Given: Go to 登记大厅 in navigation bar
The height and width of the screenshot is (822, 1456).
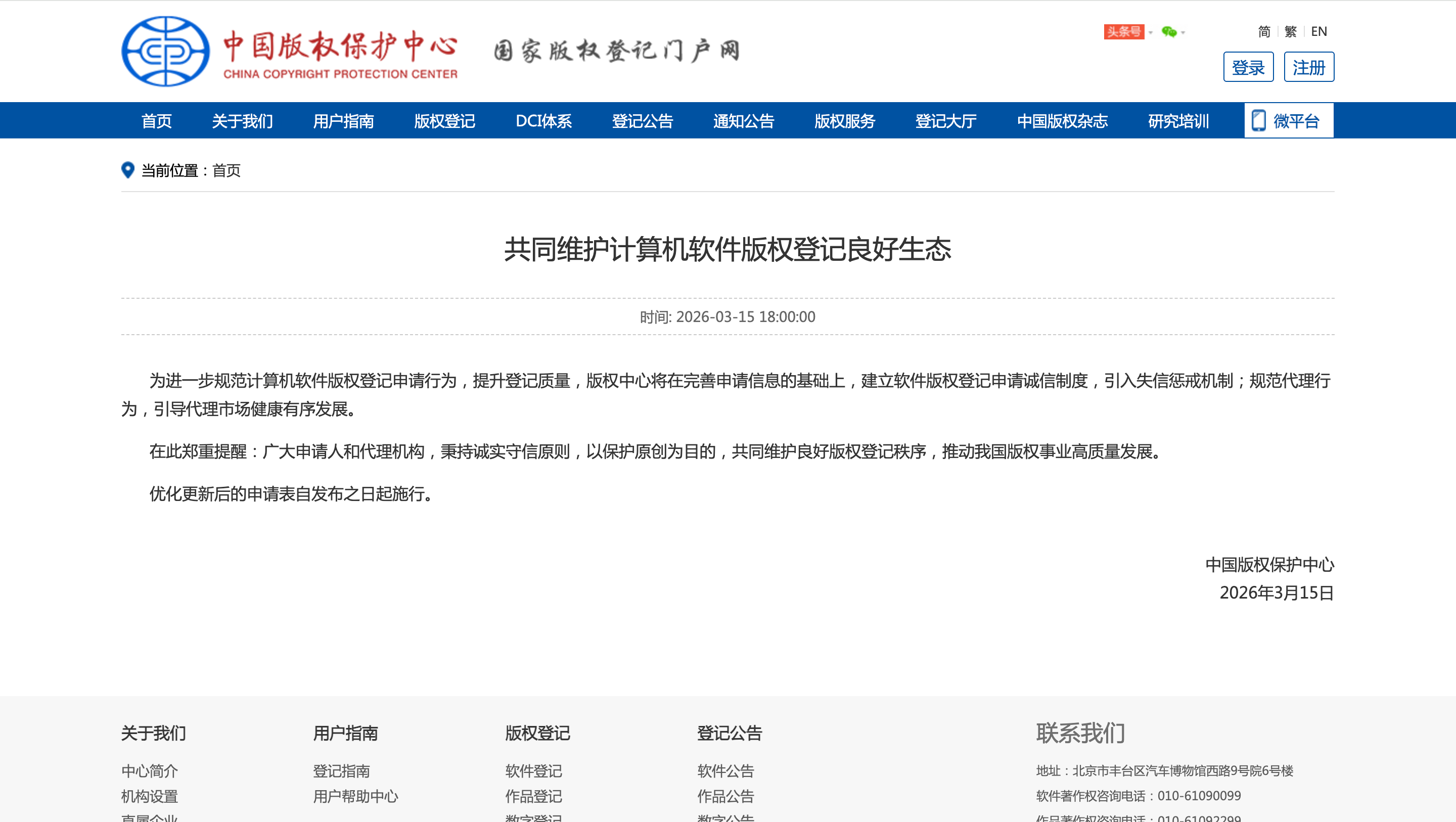Looking at the screenshot, I should [x=945, y=121].
